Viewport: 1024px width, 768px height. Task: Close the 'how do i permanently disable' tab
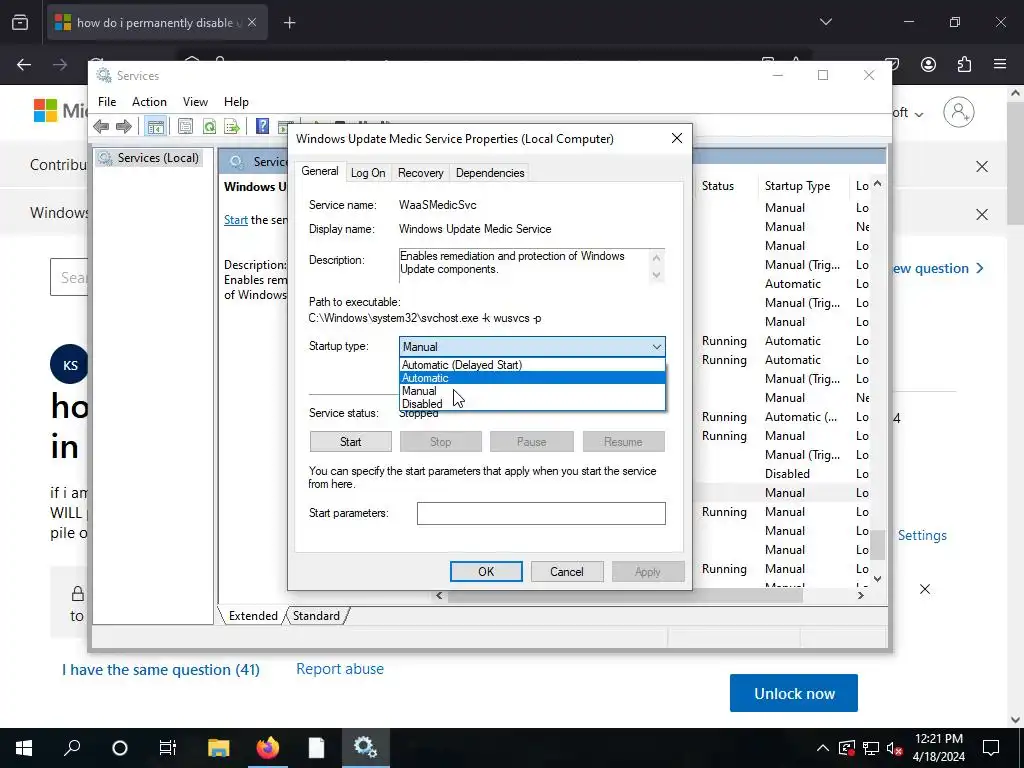(x=252, y=22)
